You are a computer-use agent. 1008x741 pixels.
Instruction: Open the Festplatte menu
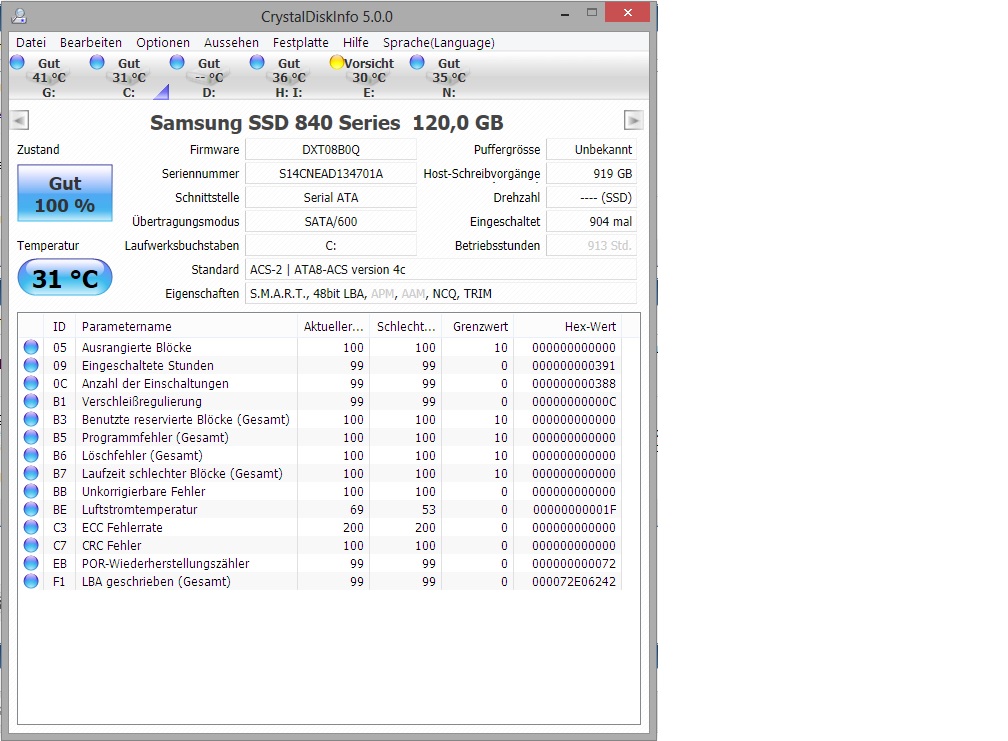[x=300, y=42]
